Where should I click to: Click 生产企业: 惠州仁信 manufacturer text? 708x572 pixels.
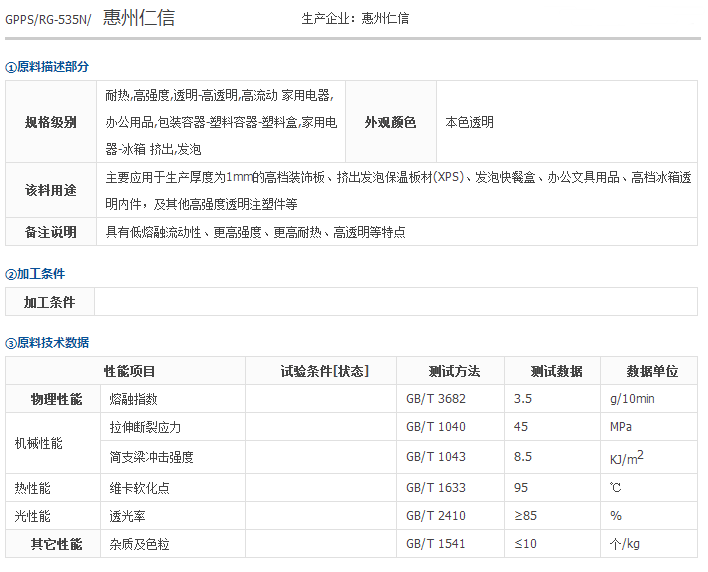[x=355, y=19]
